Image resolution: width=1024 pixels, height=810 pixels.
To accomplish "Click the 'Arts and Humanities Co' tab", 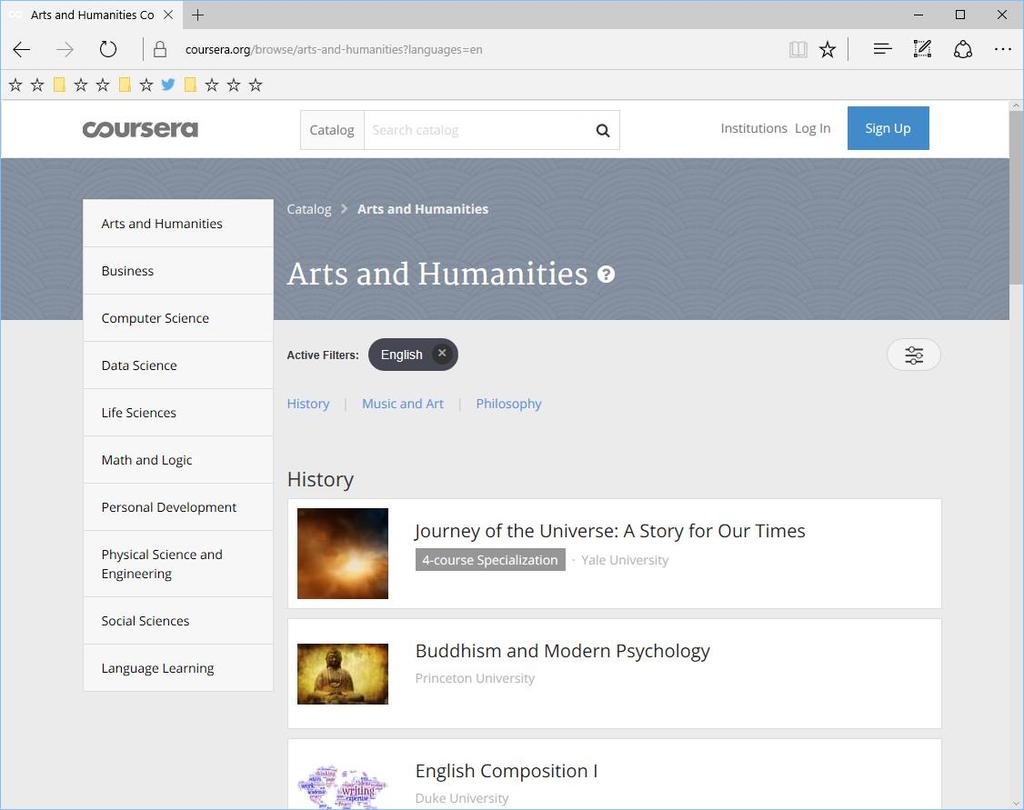I will coord(92,14).
